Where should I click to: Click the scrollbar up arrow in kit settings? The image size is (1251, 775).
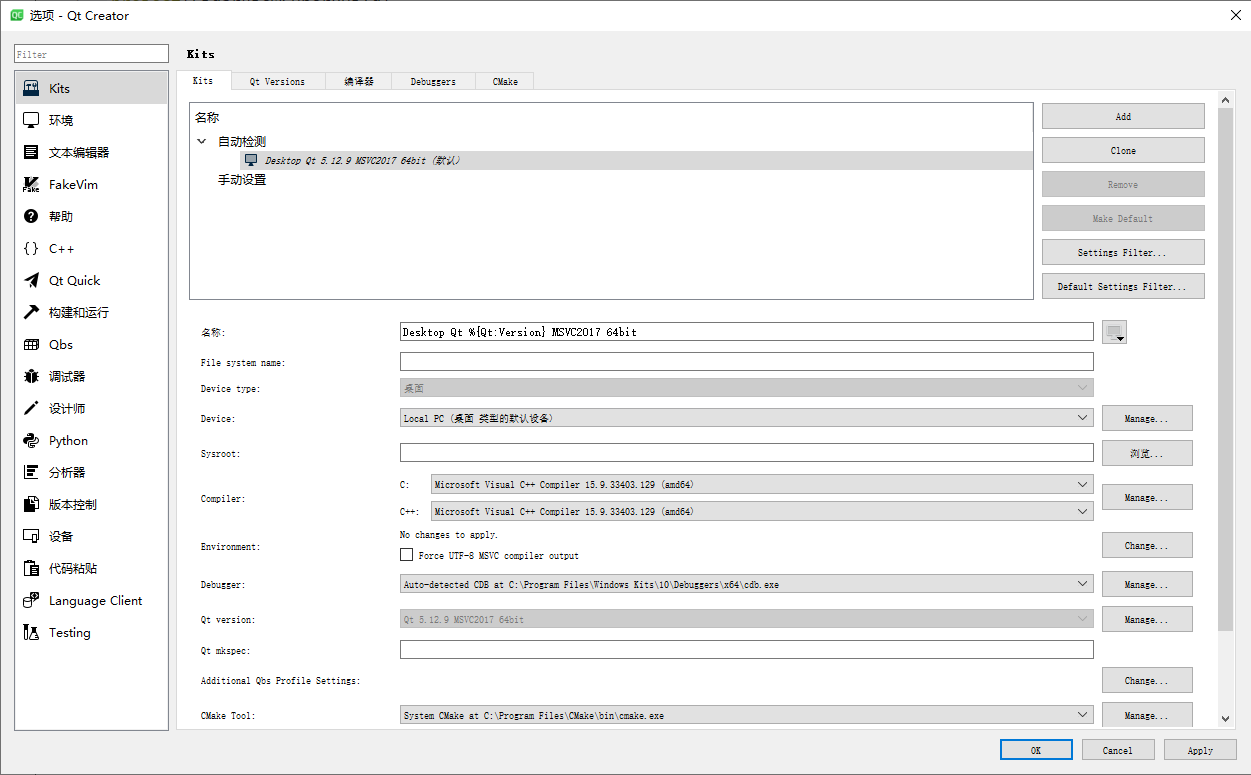click(1226, 100)
